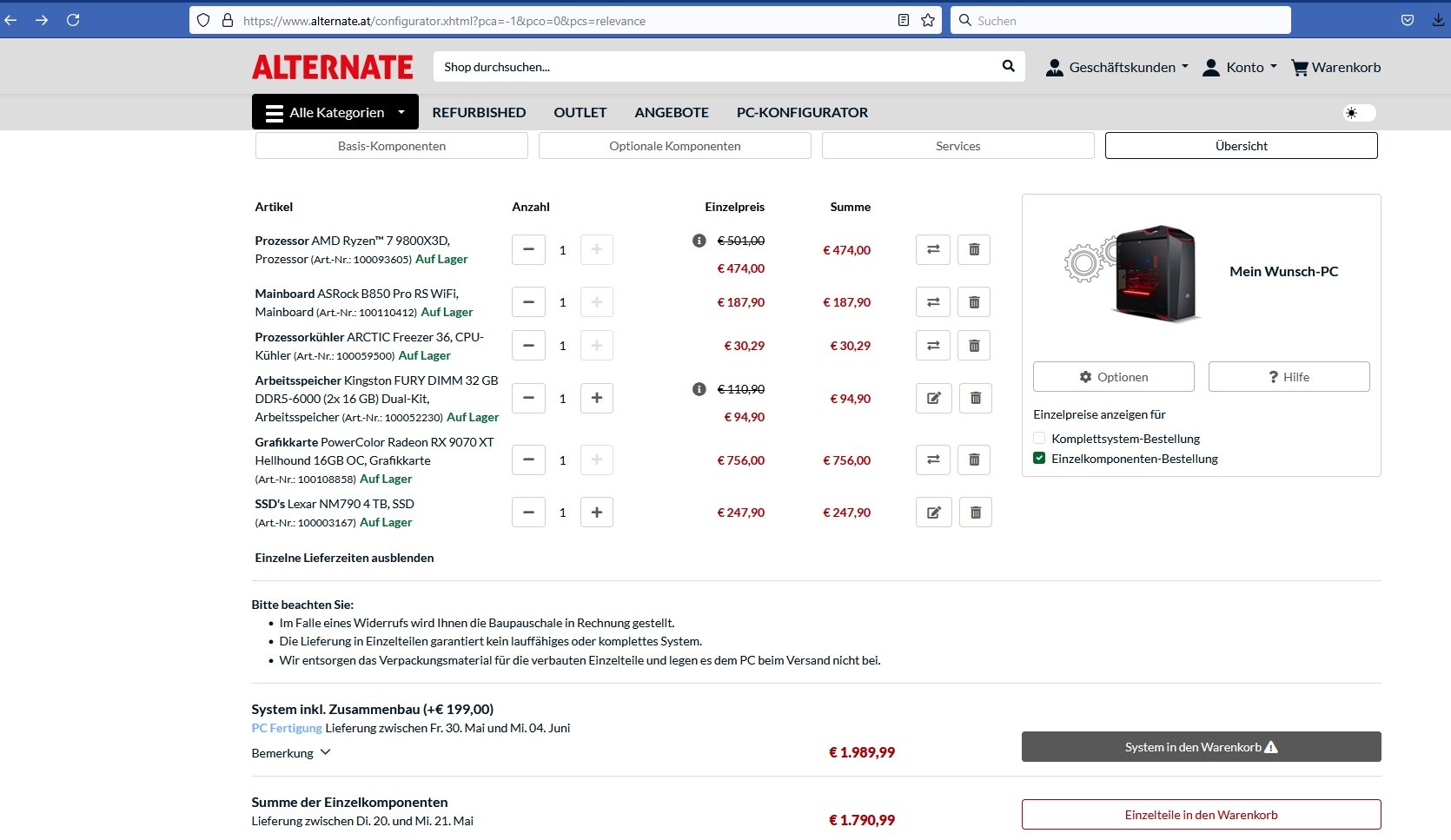
Task: Go back with the browser back arrow
Action: (x=10, y=20)
